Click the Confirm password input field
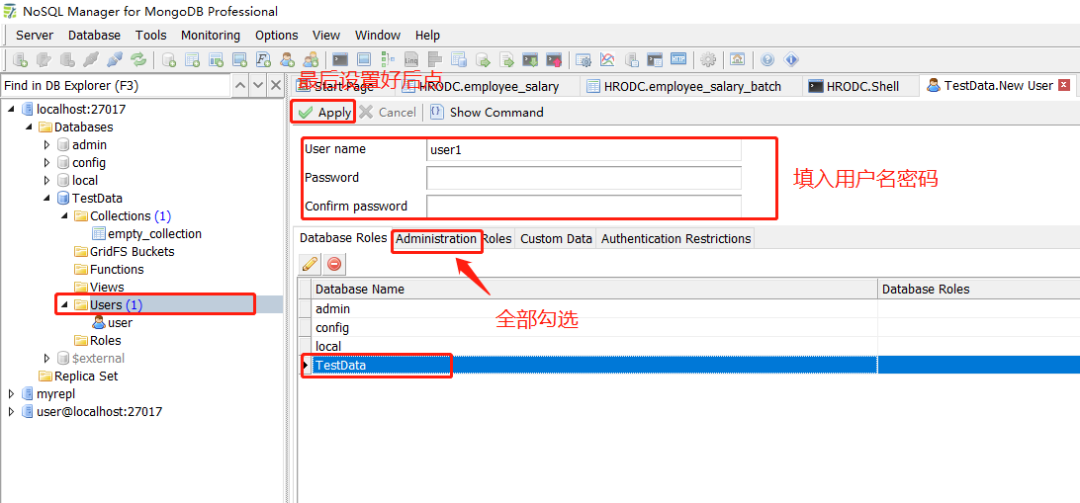1080x503 pixels. click(583, 206)
